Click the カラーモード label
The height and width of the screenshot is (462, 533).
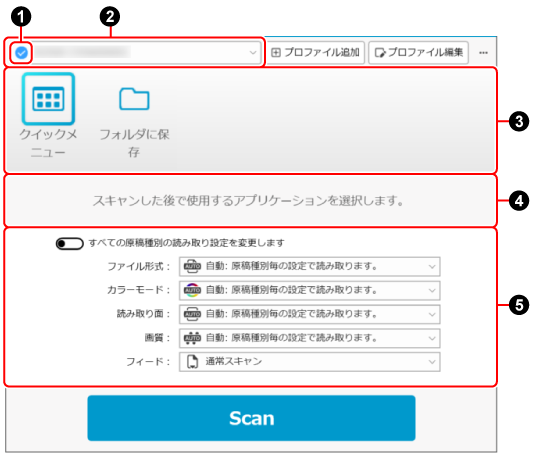click(x=139, y=290)
